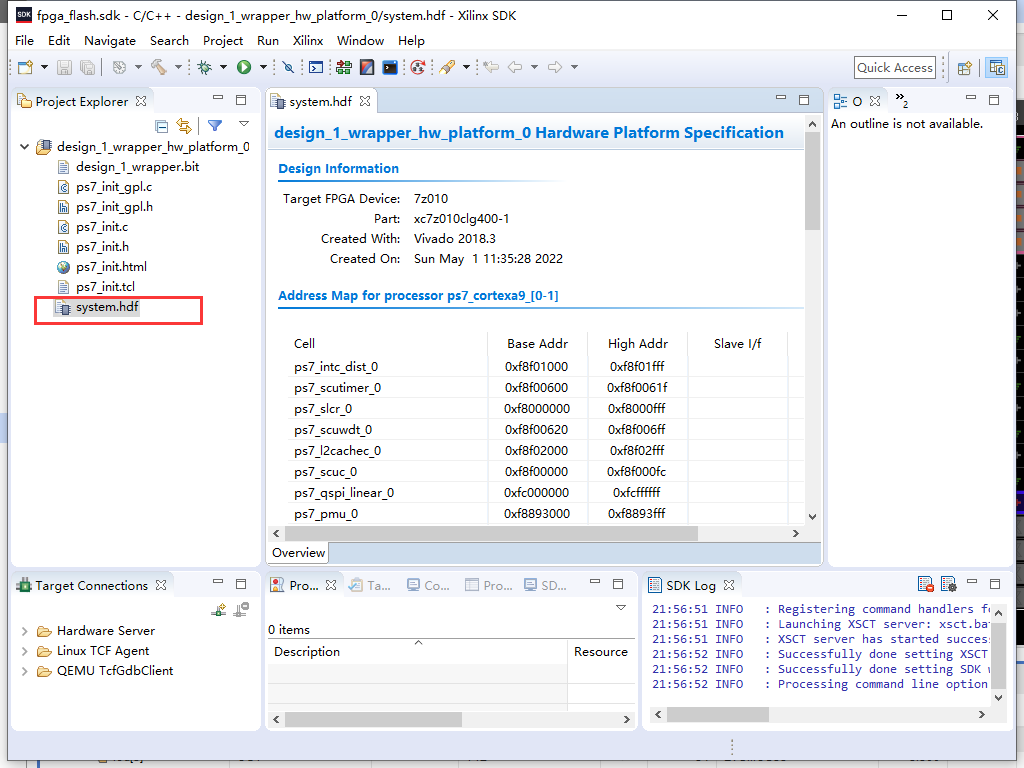The width and height of the screenshot is (1024, 768).
Task: Select the C/C++ perspective button
Action: tap(997, 68)
